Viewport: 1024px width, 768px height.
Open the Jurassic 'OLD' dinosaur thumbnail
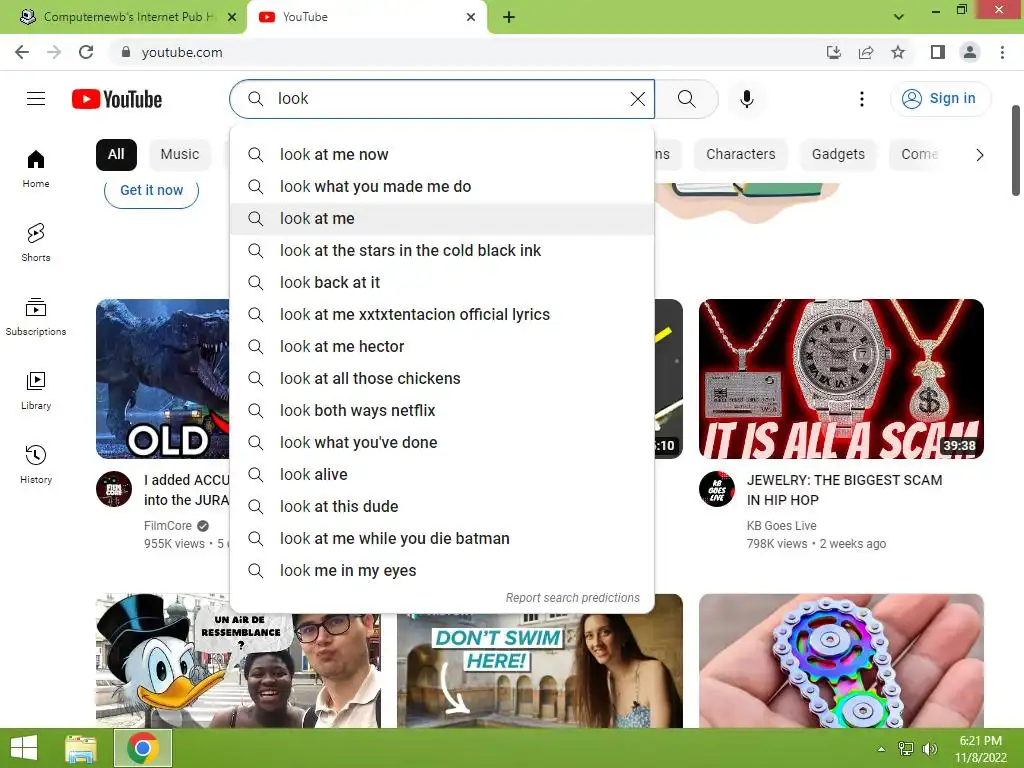click(x=163, y=379)
